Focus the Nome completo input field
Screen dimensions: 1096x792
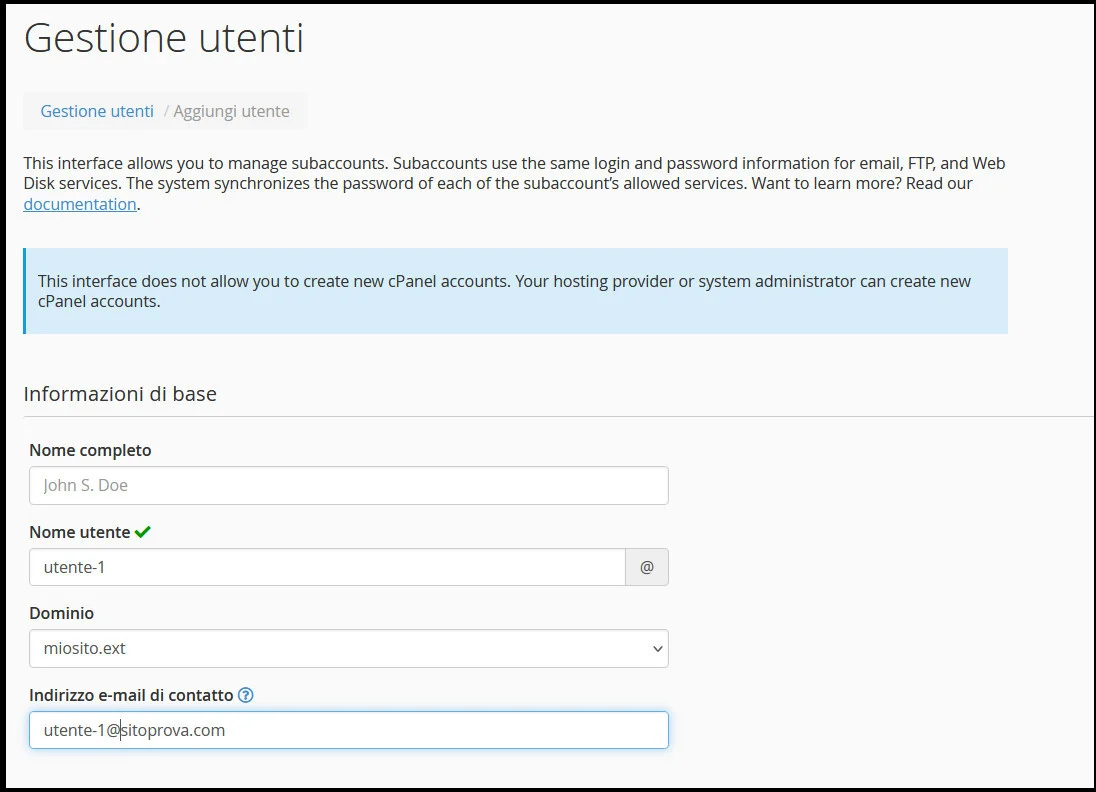coord(348,485)
